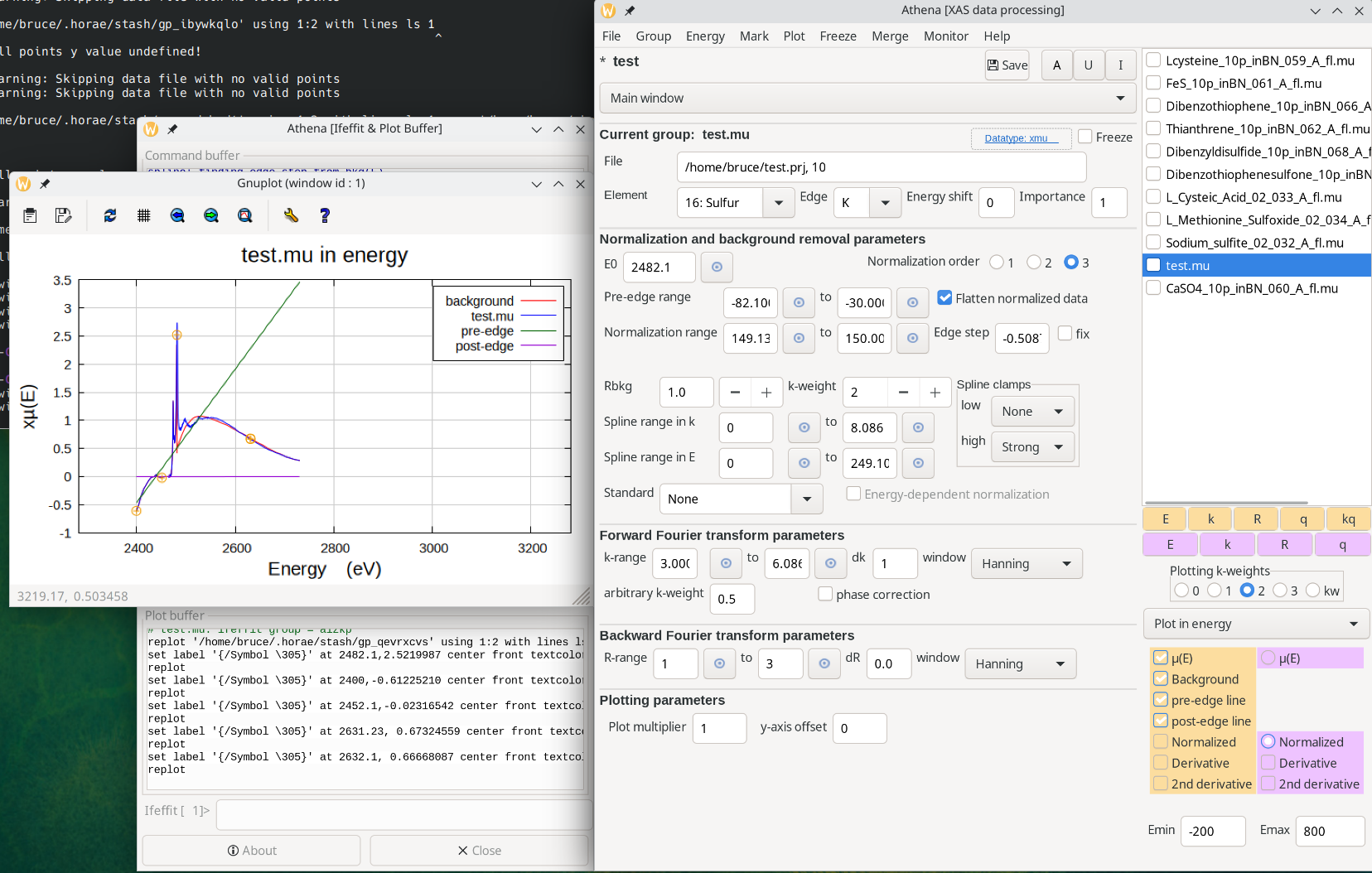
Task: Click the export plot to file icon
Action: coord(63,215)
